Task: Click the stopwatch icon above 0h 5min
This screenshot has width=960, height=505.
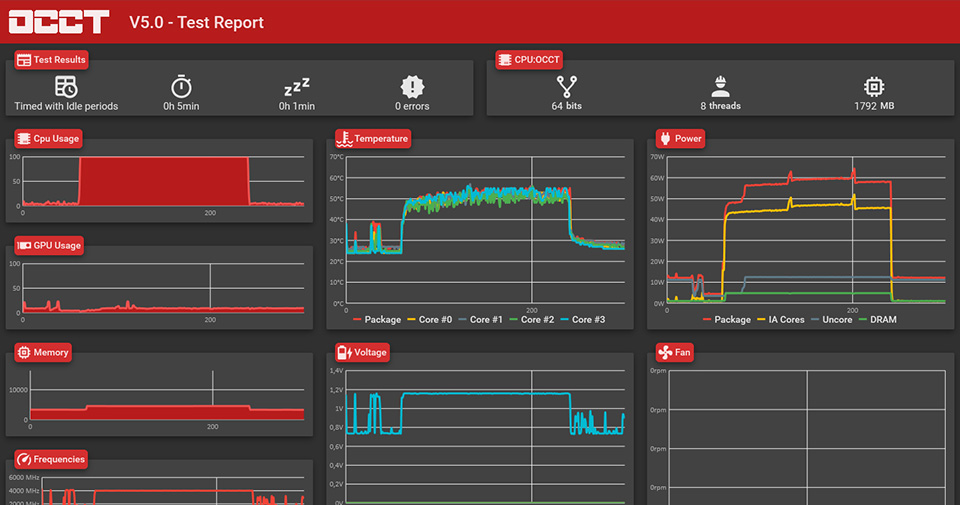Action: coord(181,87)
